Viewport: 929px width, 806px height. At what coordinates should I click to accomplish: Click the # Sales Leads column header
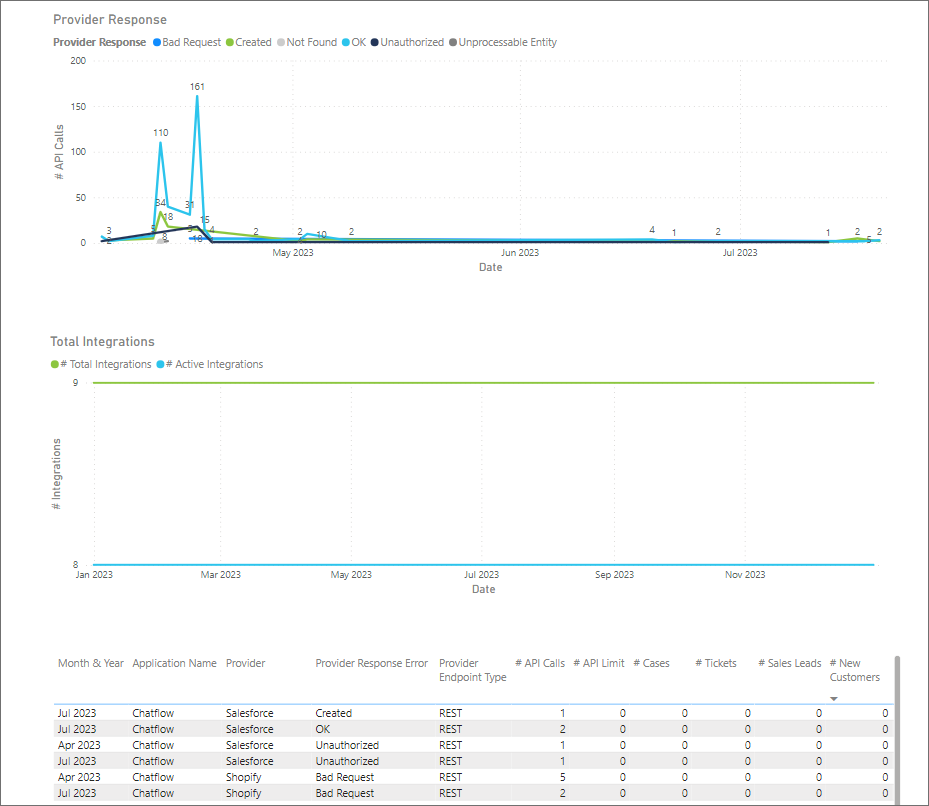[x=789, y=663]
